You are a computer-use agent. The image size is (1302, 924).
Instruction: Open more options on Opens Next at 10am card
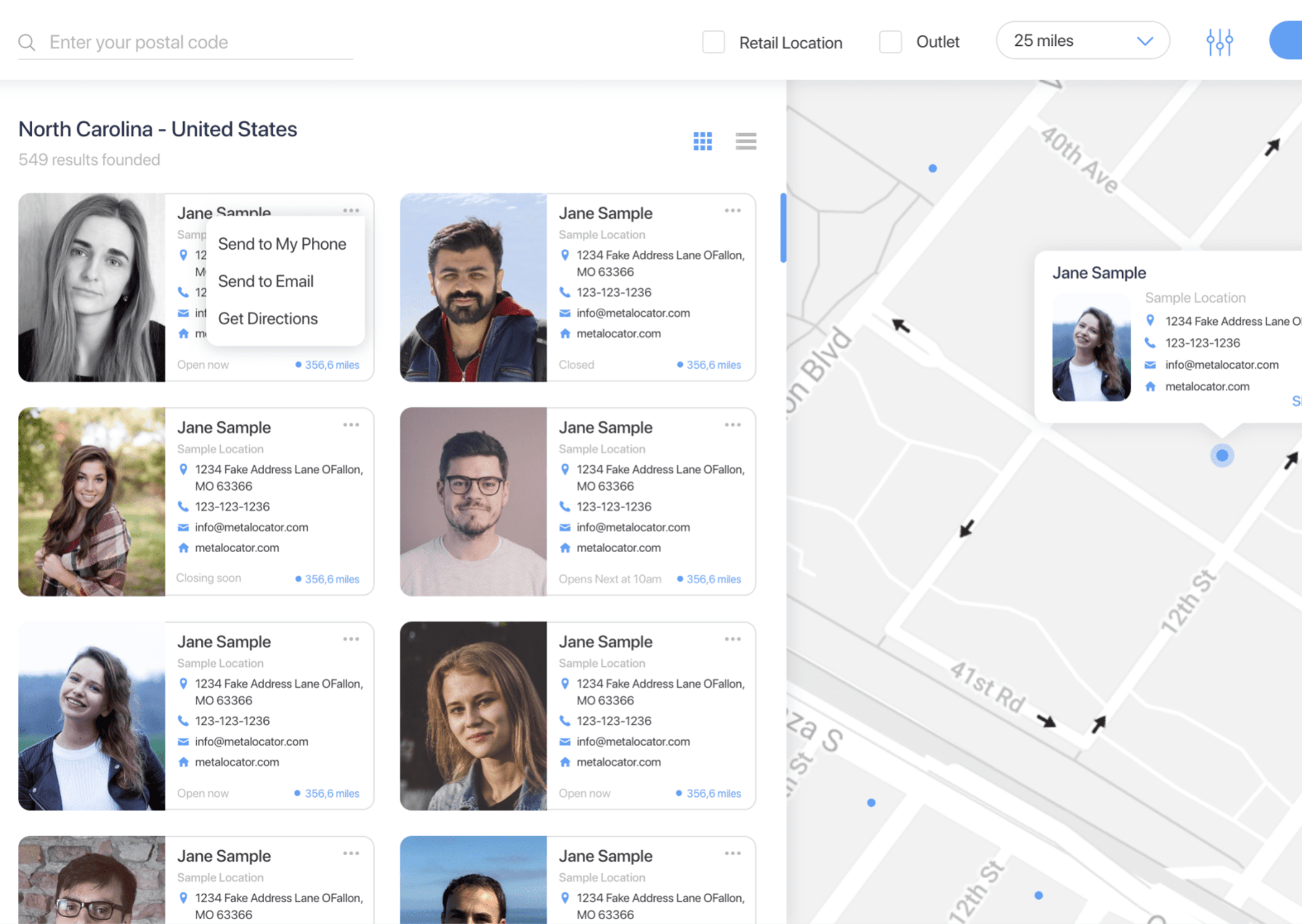(733, 425)
